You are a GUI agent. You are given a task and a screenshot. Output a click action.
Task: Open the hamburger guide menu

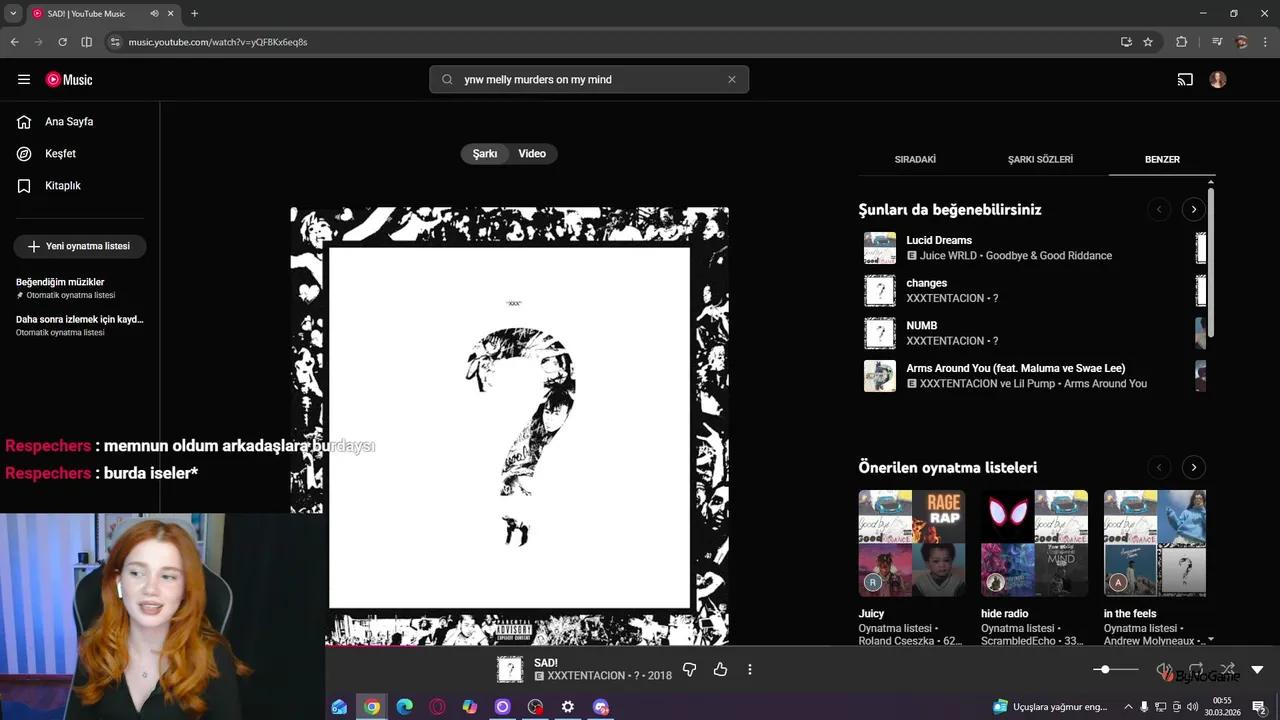point(24,80)
